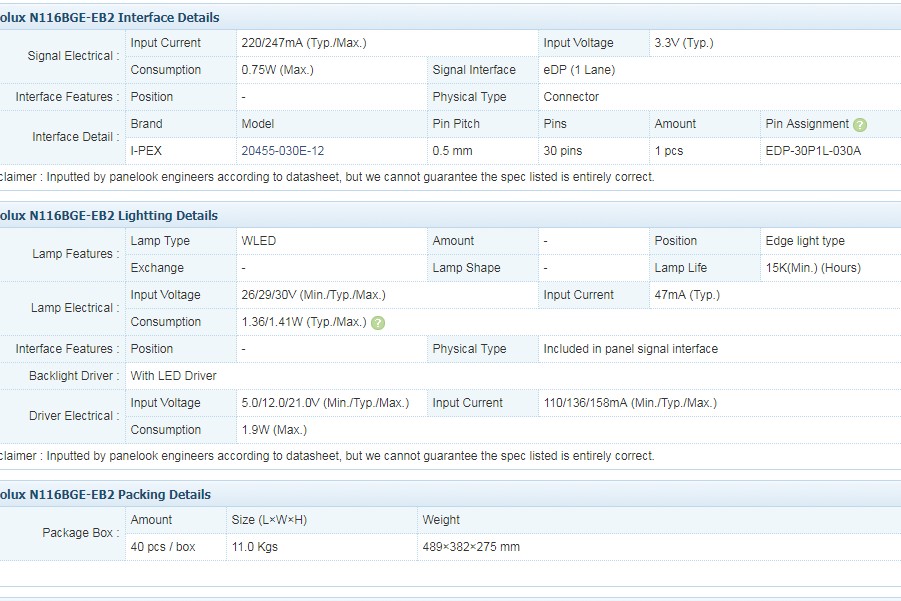Click the Pins column header
901x601 pixels.
coord(555,124)
